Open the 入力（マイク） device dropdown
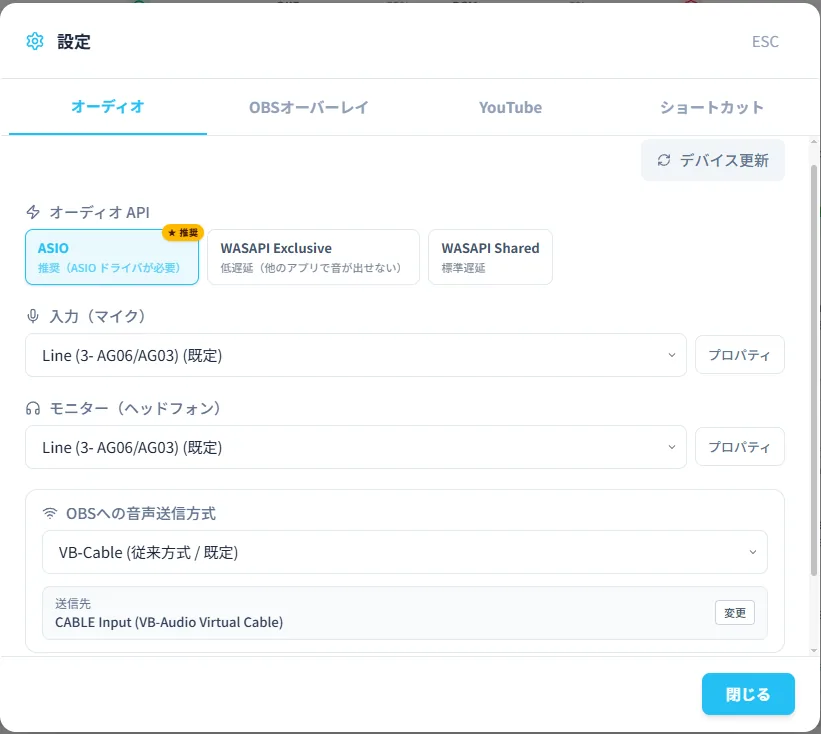 pos(356,355)
